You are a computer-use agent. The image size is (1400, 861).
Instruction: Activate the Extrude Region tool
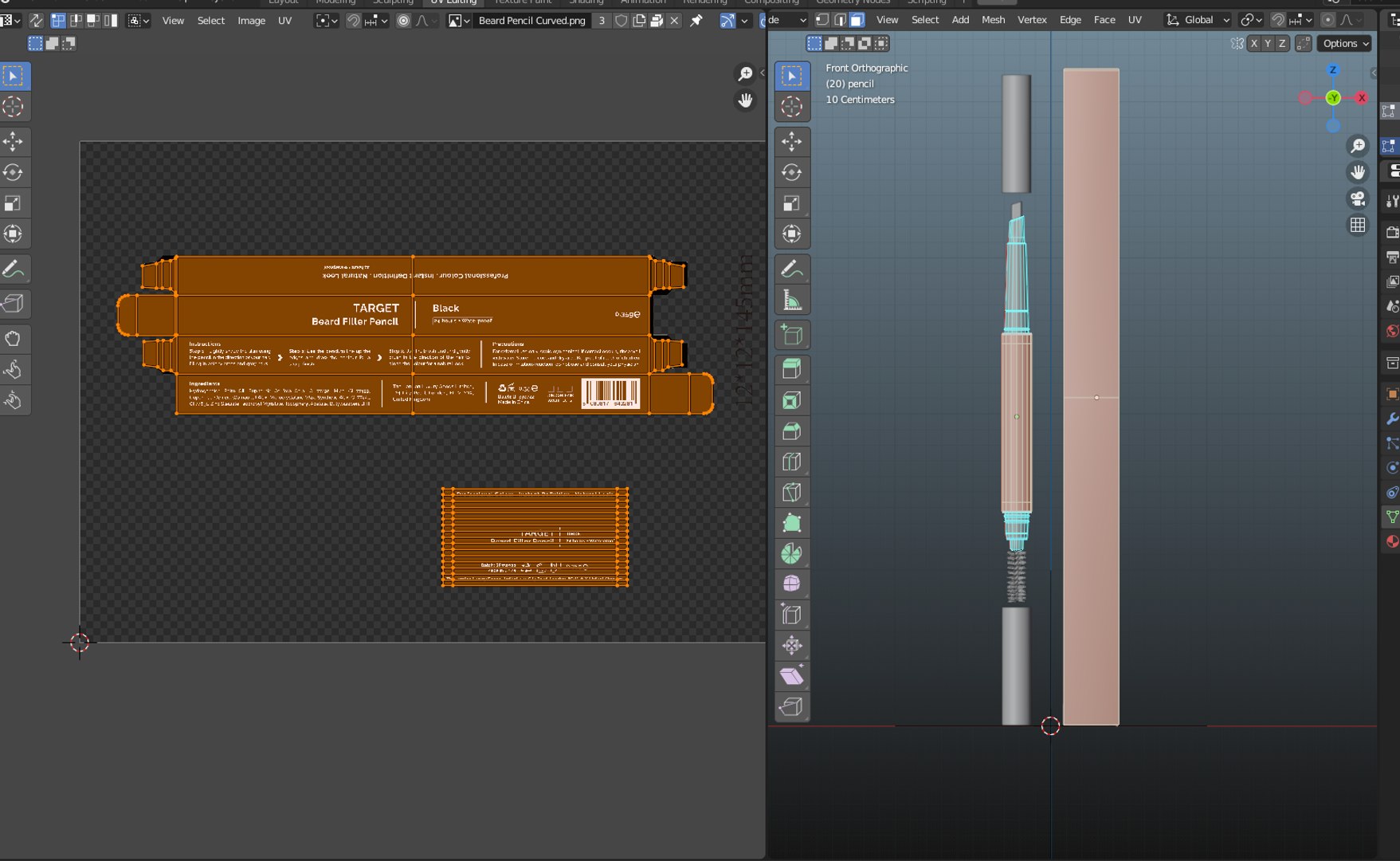tap(792, 369)
